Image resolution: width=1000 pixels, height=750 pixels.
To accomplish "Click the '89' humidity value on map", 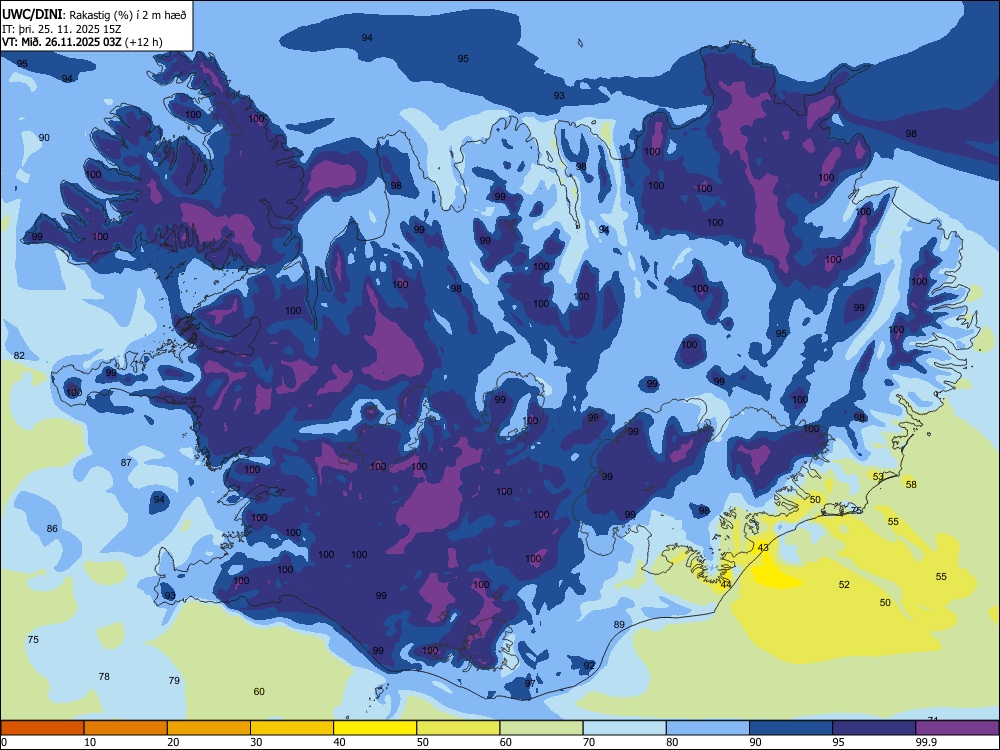I will 619,624.
